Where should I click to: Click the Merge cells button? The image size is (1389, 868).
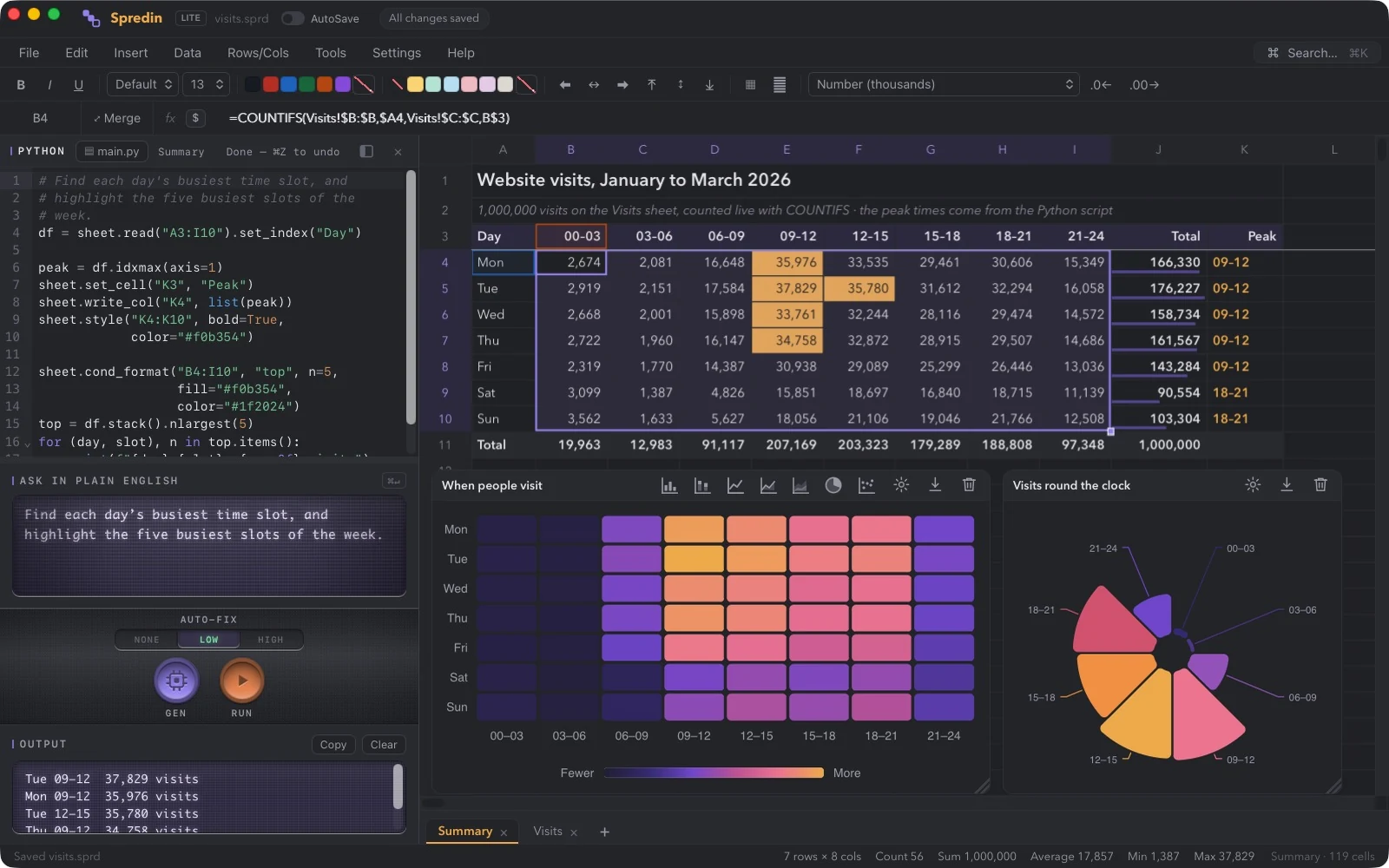116,118
